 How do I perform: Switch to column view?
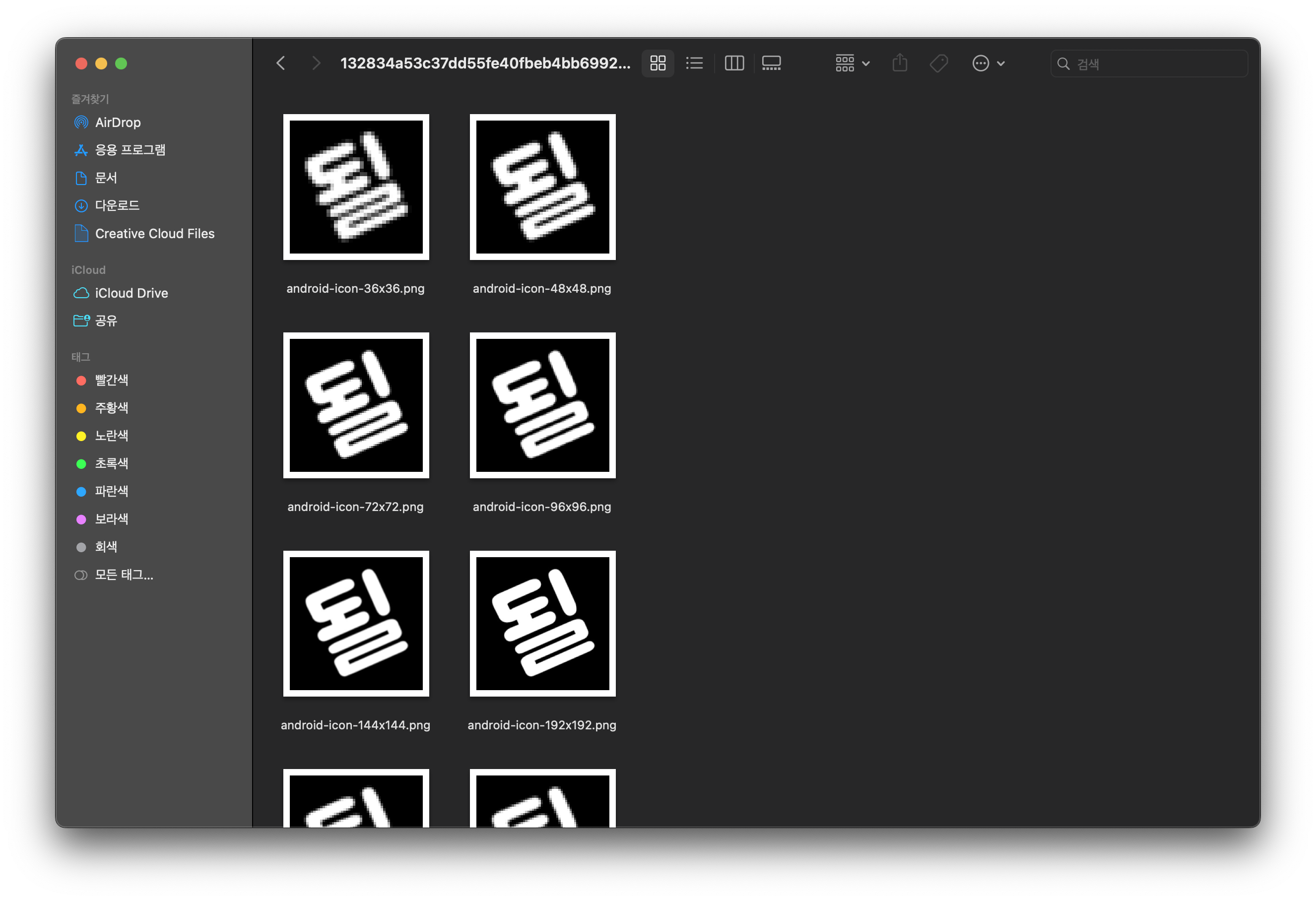click(734, 63)
